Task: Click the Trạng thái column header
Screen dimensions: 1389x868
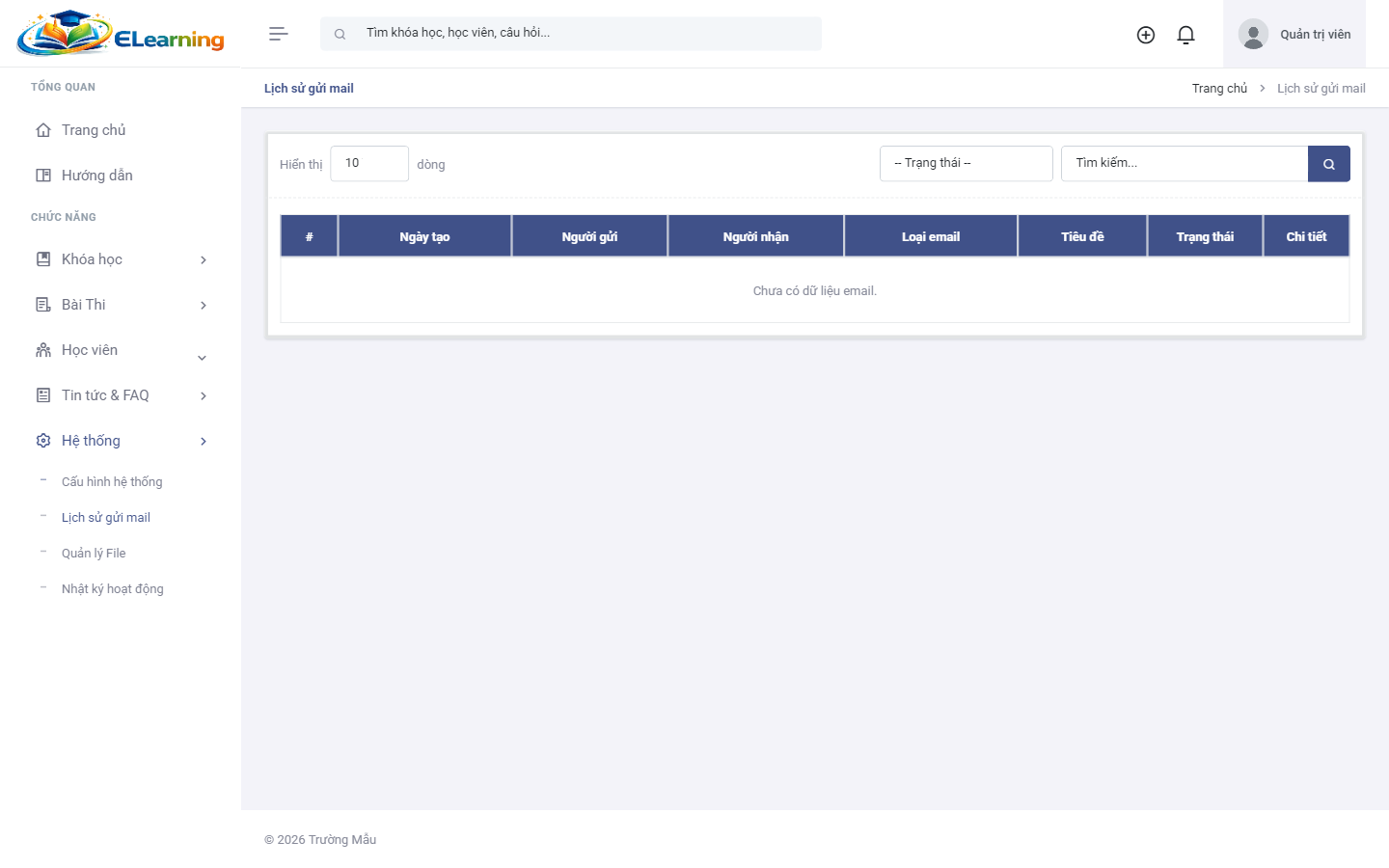Action: [1205, 236]
